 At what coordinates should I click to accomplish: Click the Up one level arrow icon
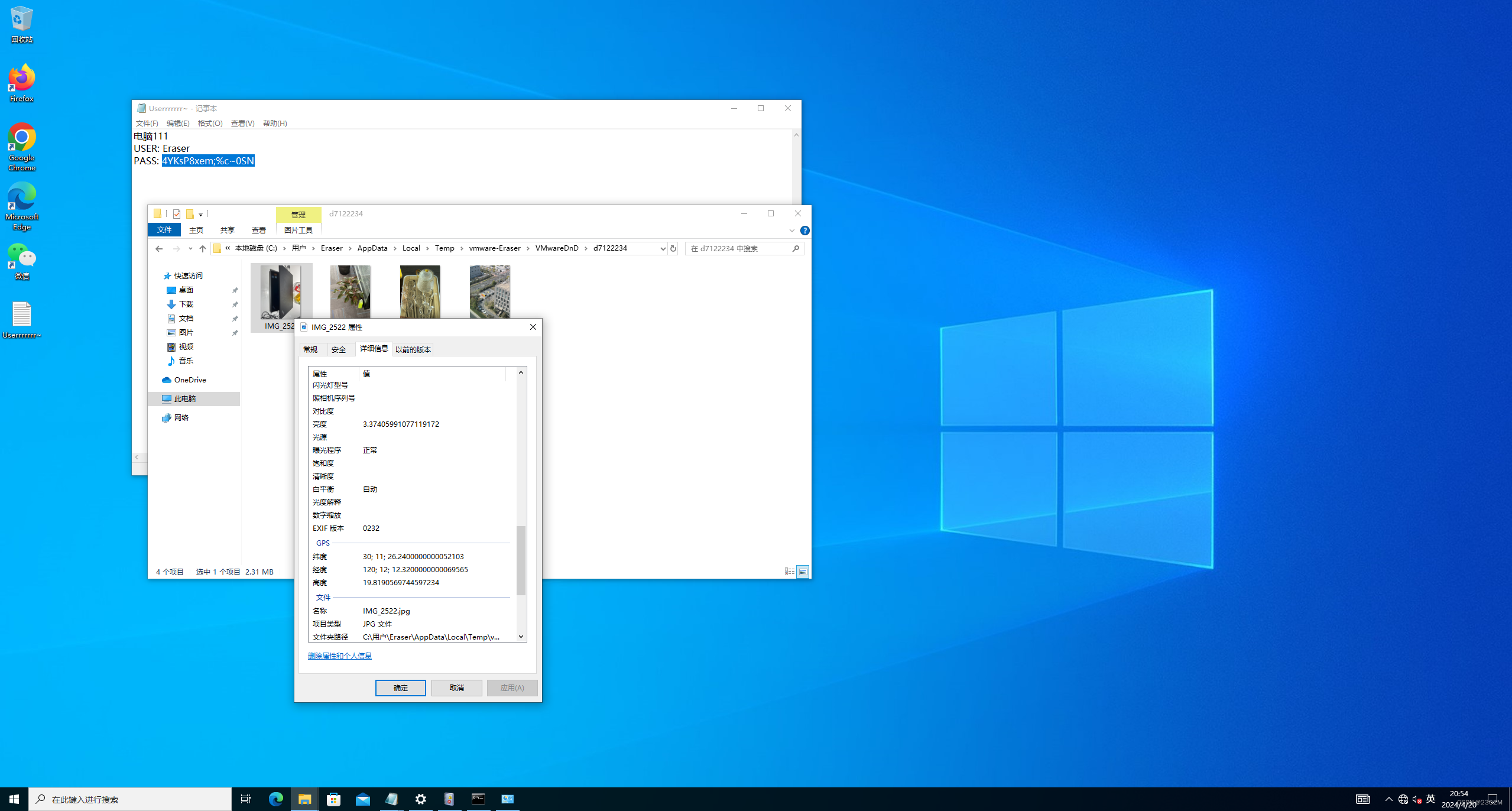203,249
